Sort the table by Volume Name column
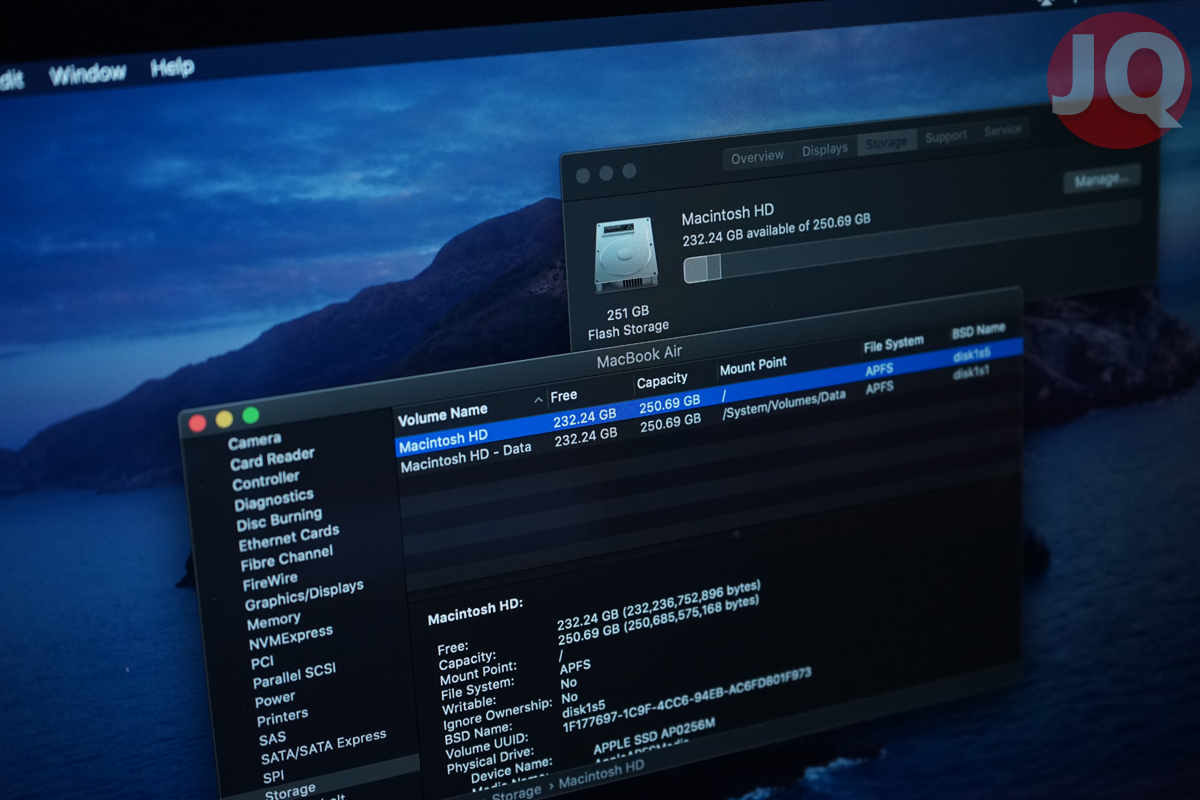This screenshot has height=800, width=1200. point(443,413)
